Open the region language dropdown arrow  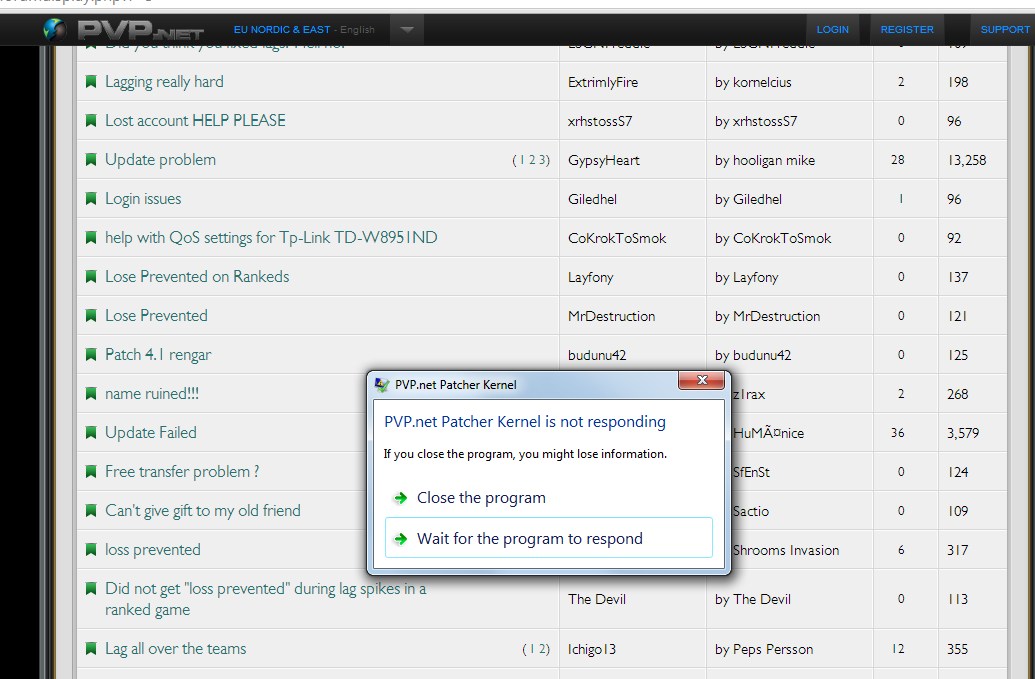click(x=407, y=30)
